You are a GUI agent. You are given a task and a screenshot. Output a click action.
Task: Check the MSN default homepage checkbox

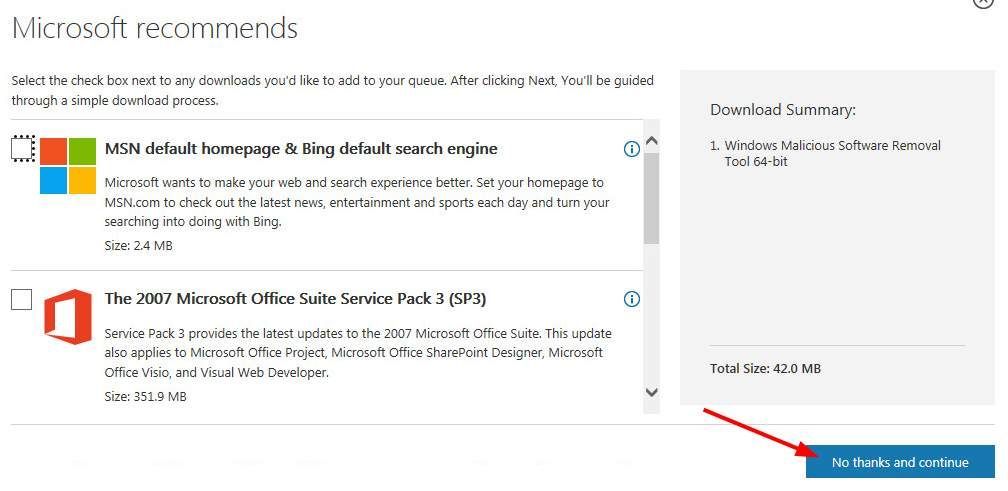[x=22, y=149]
